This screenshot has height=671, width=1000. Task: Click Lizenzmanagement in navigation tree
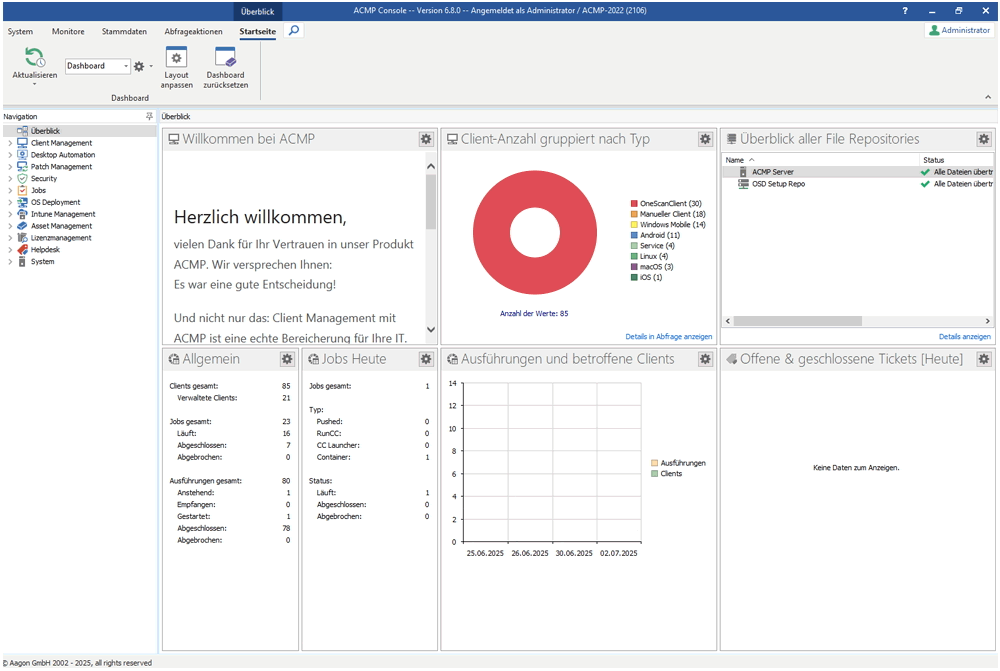point(61,238)
